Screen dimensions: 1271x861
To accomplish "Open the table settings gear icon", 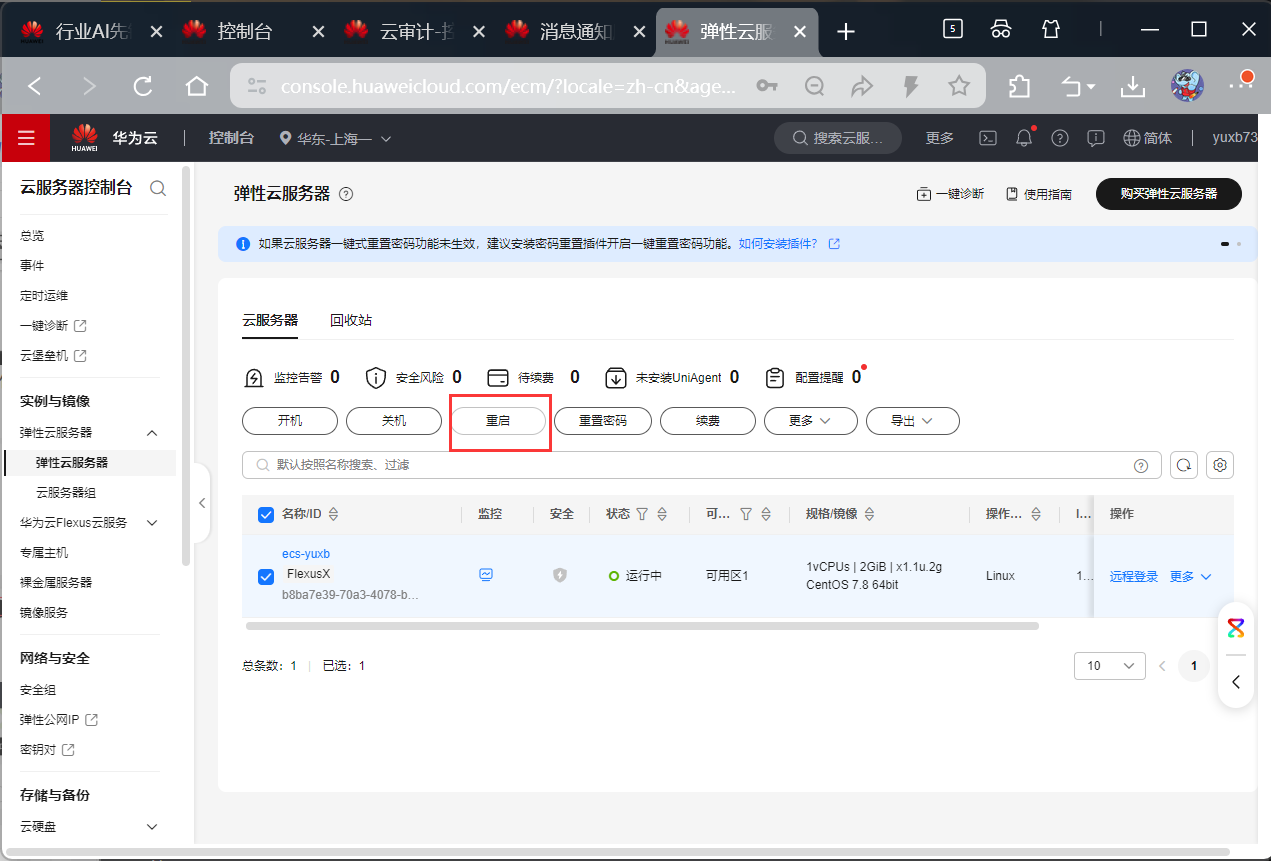I will (1220, 465).
